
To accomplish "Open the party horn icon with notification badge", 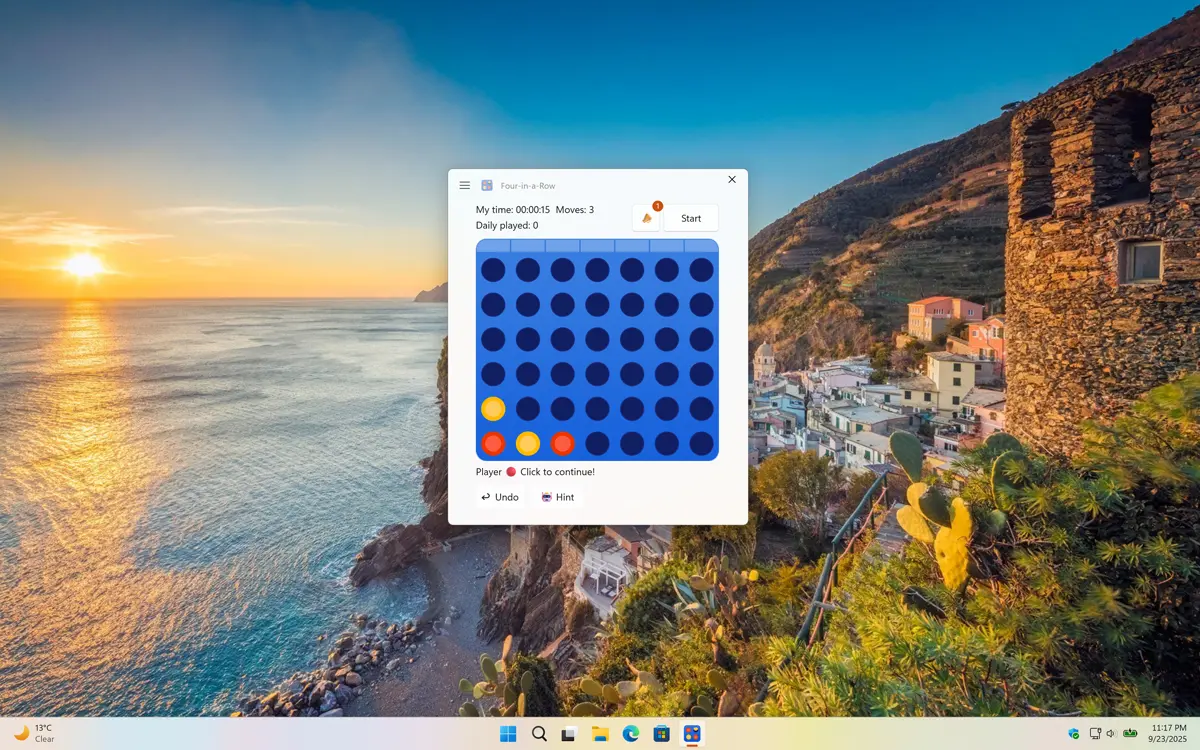I will [646, 218].
